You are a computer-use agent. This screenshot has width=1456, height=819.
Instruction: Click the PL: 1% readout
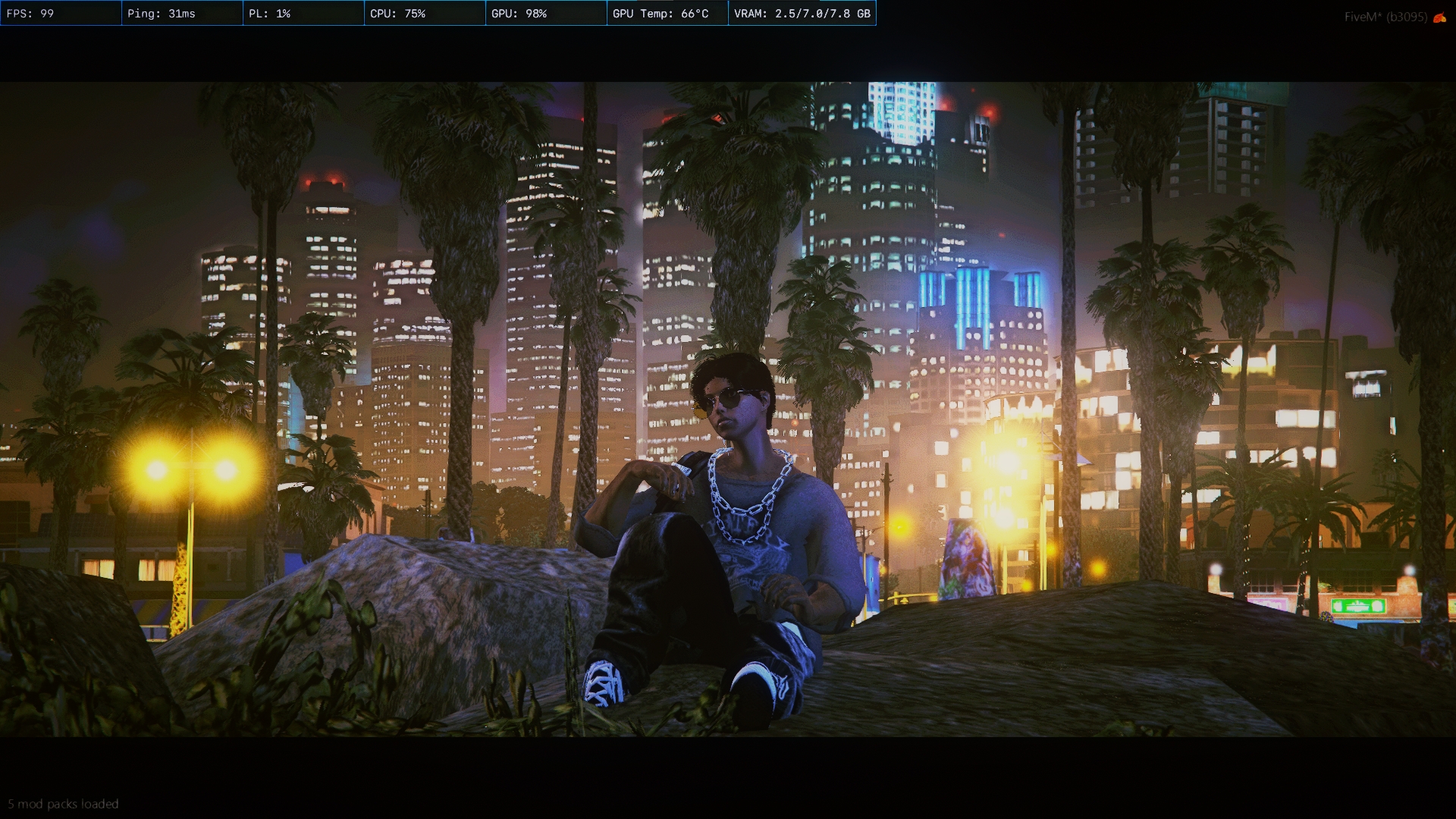303,14
